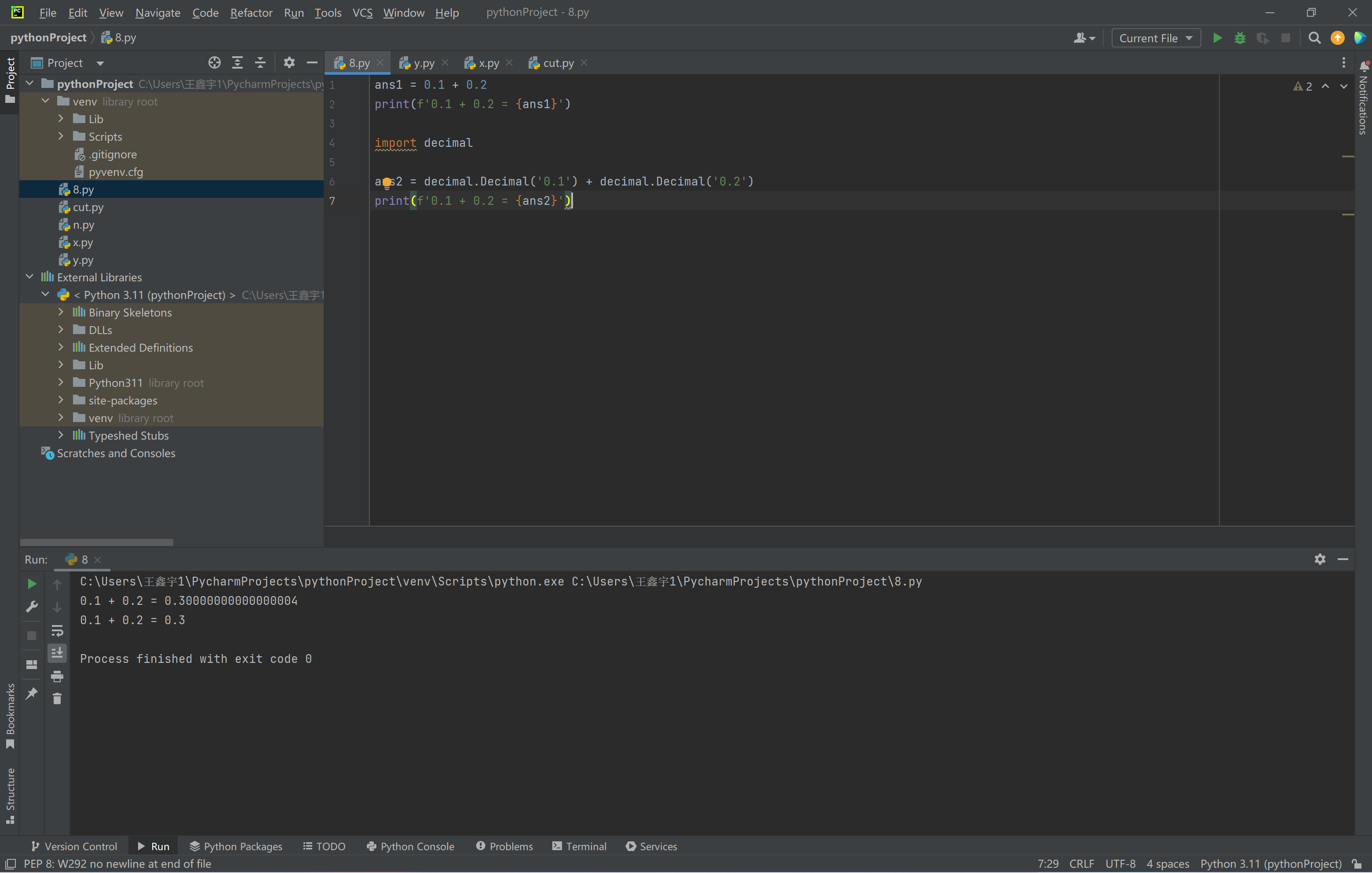Open Run panel settings gear
This screenshot has width=1372, height=873.
[1320, 559]
